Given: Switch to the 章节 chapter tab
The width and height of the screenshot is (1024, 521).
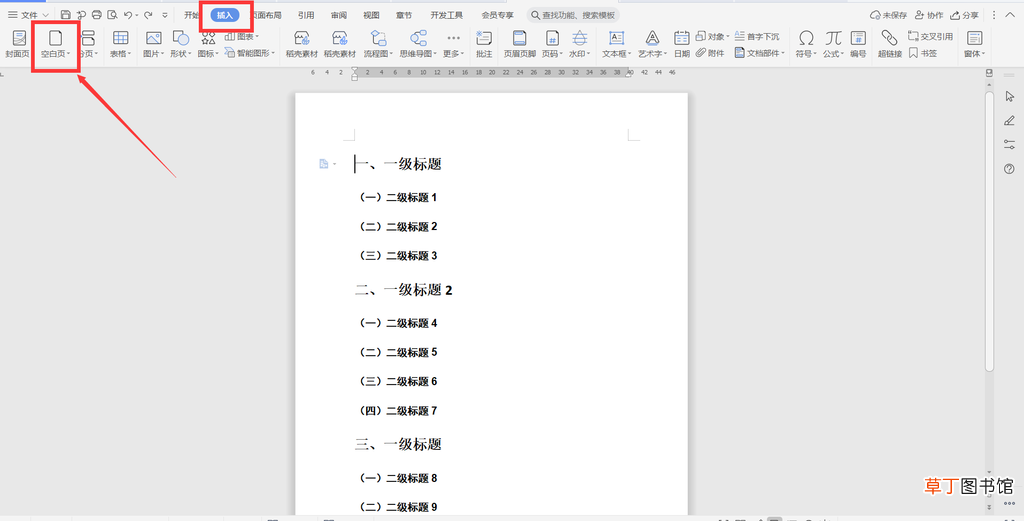Looking at the screenshot, I should 404,14.
